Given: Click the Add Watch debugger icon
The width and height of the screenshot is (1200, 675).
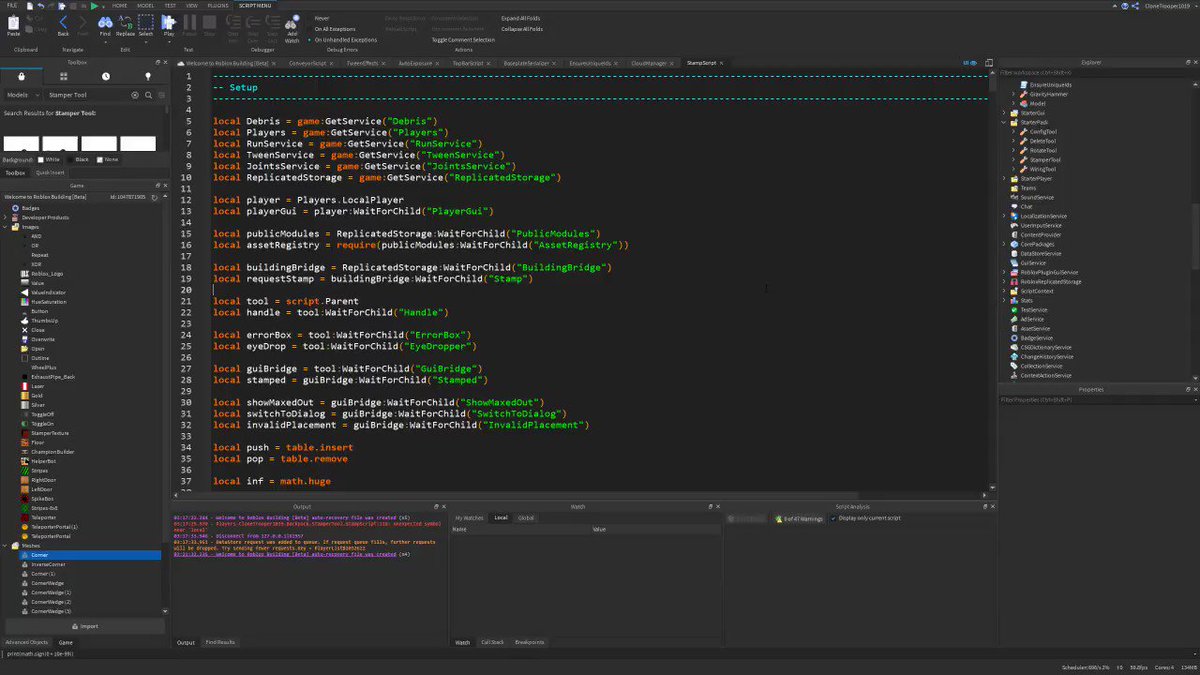Looking at the screenshot, I should pyautogui.click(x=292, y=27).
